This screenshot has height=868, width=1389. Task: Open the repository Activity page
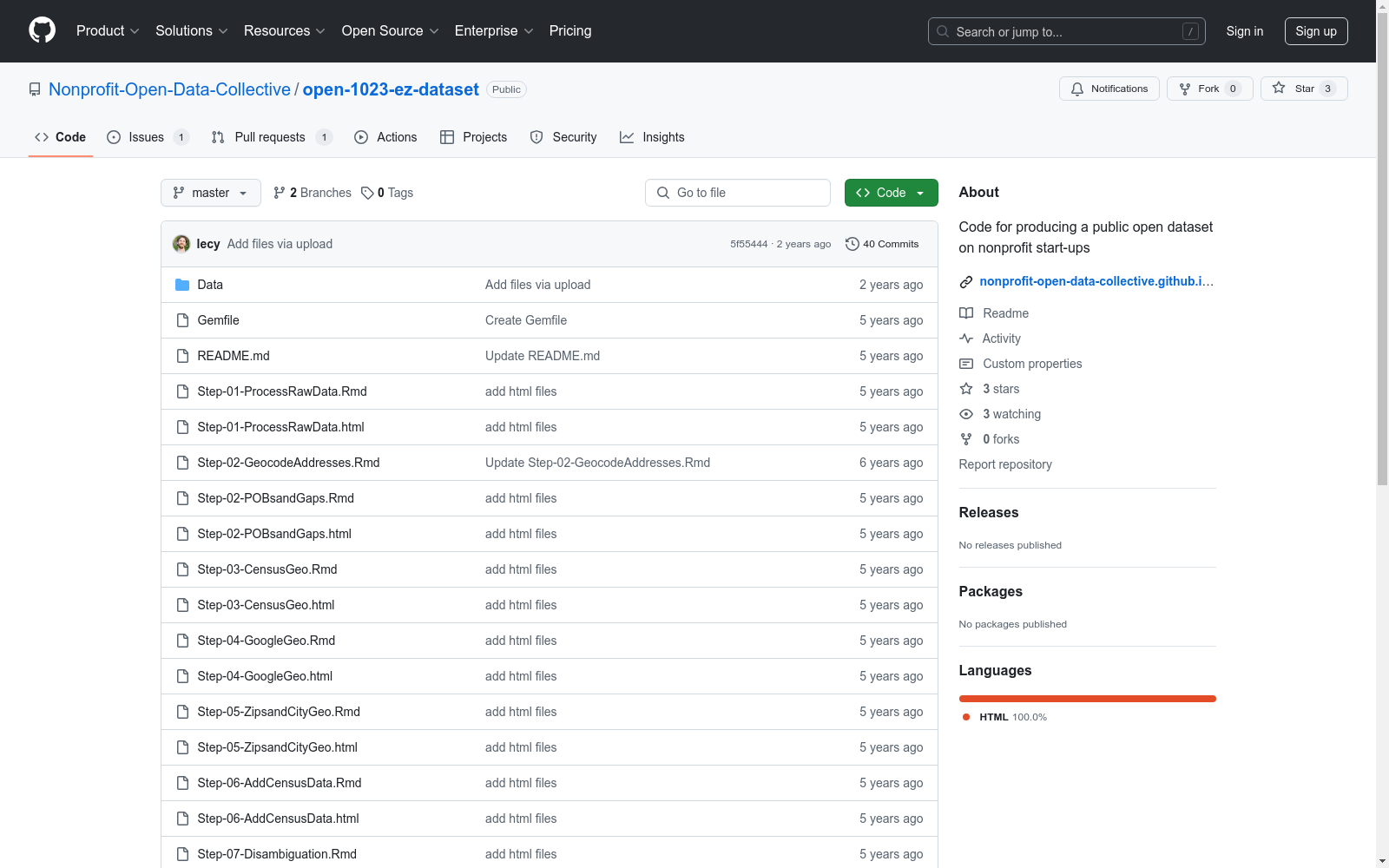(990, 339)
